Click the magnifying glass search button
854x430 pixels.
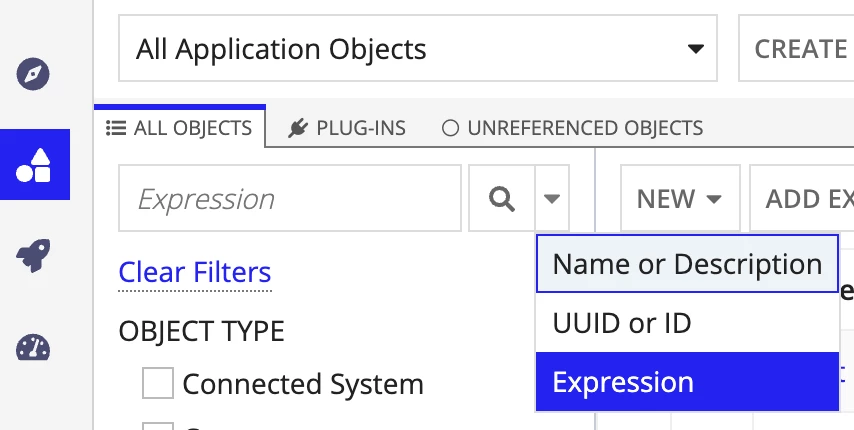click(x=502, y=199)
